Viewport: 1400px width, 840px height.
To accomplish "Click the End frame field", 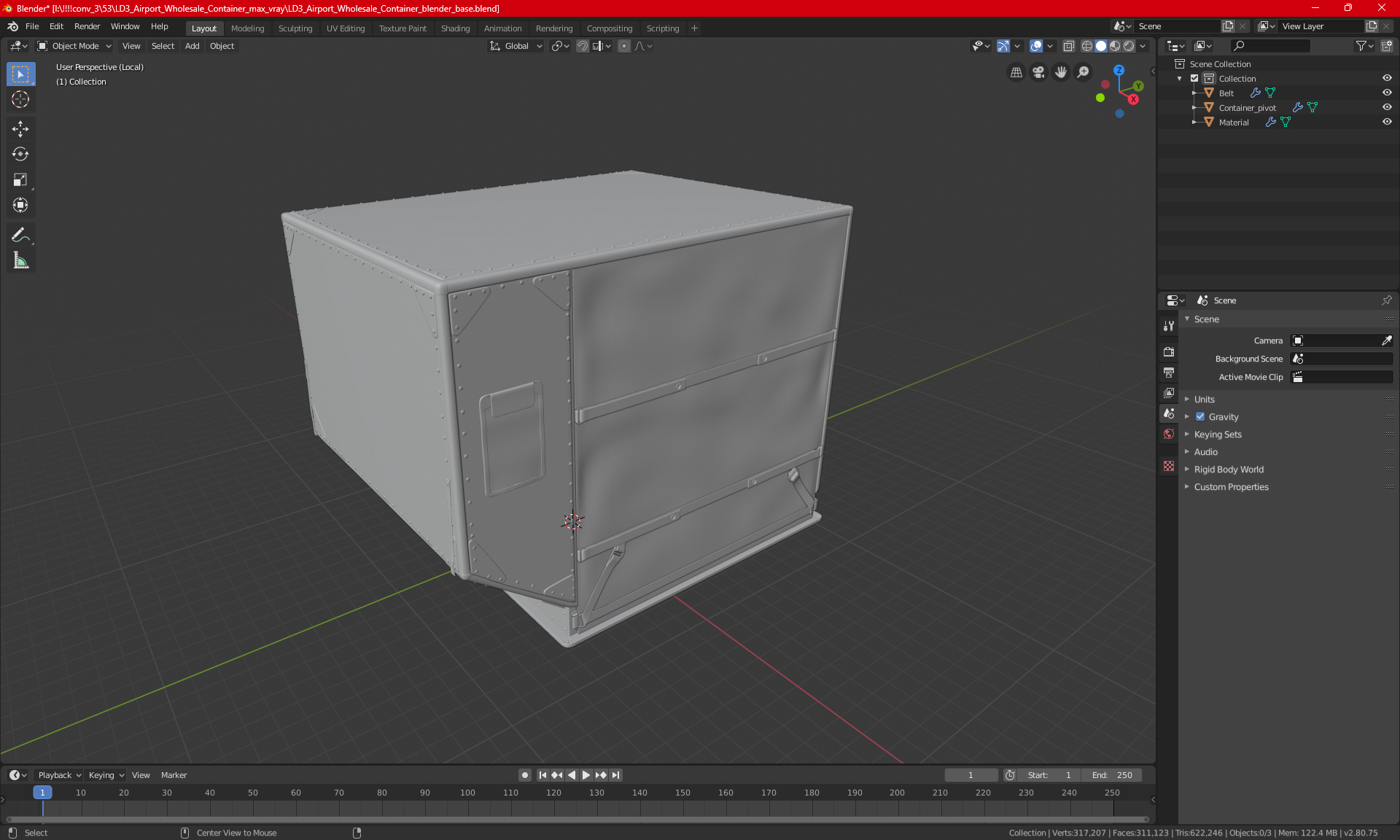I will point(1112,775).
